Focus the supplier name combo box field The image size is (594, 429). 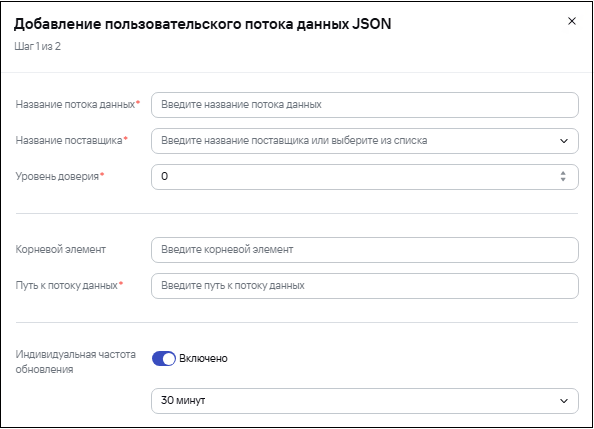364,141
